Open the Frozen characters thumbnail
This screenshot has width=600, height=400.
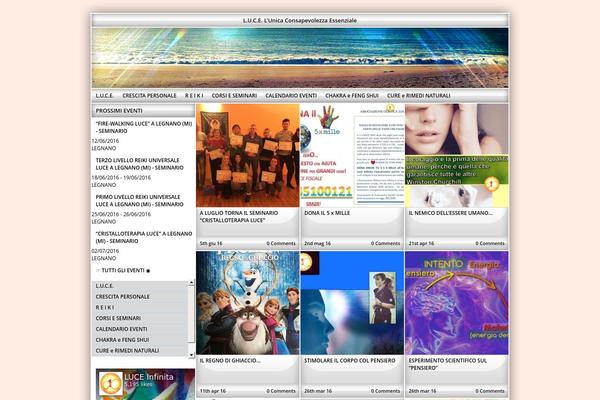pos(248,303)
